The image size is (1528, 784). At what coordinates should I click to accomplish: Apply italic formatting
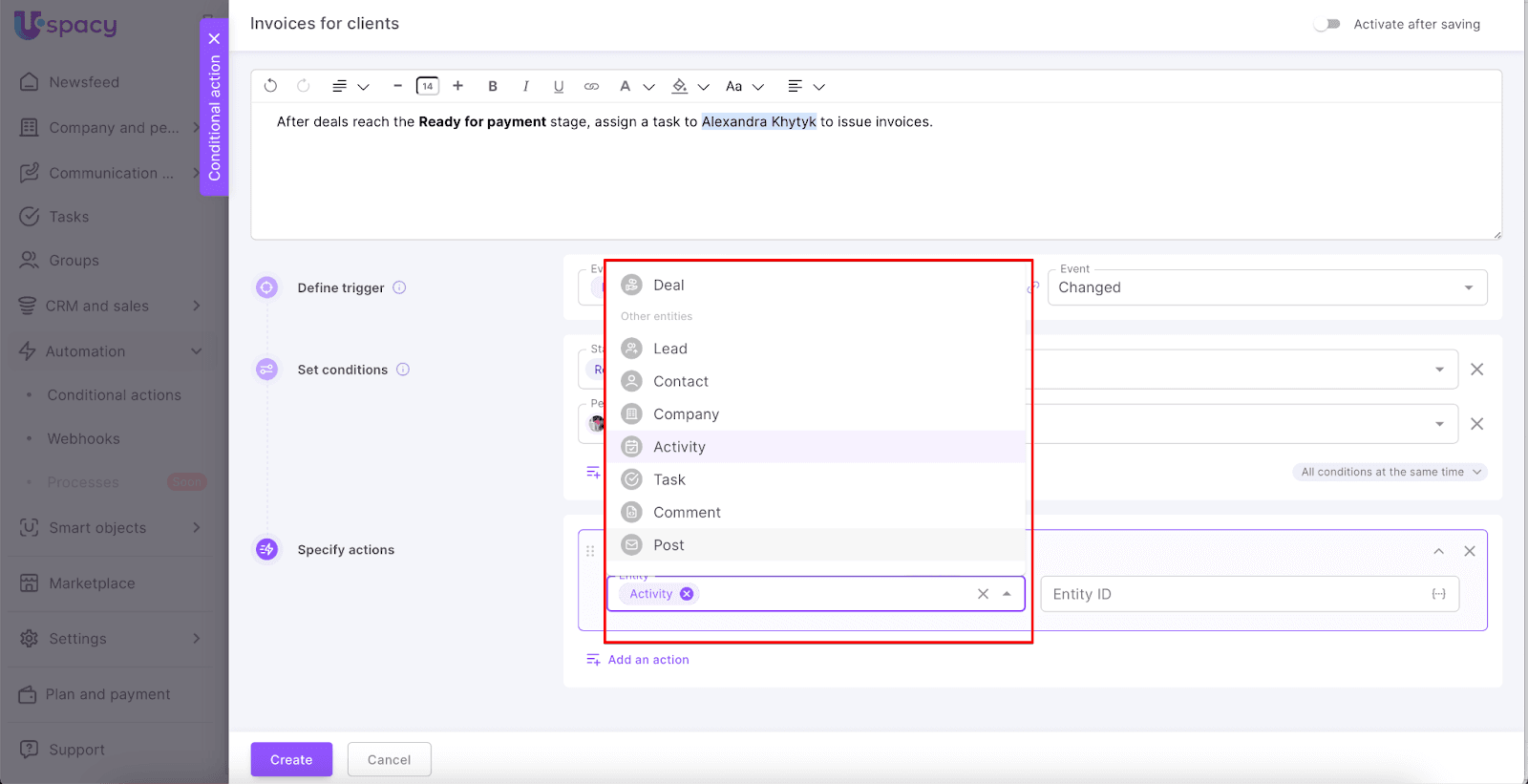(525, 86)
